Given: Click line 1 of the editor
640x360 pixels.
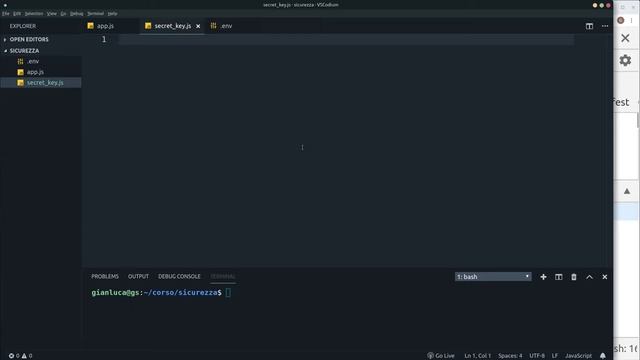Looking at the screenshot, I should pos(346,40).
